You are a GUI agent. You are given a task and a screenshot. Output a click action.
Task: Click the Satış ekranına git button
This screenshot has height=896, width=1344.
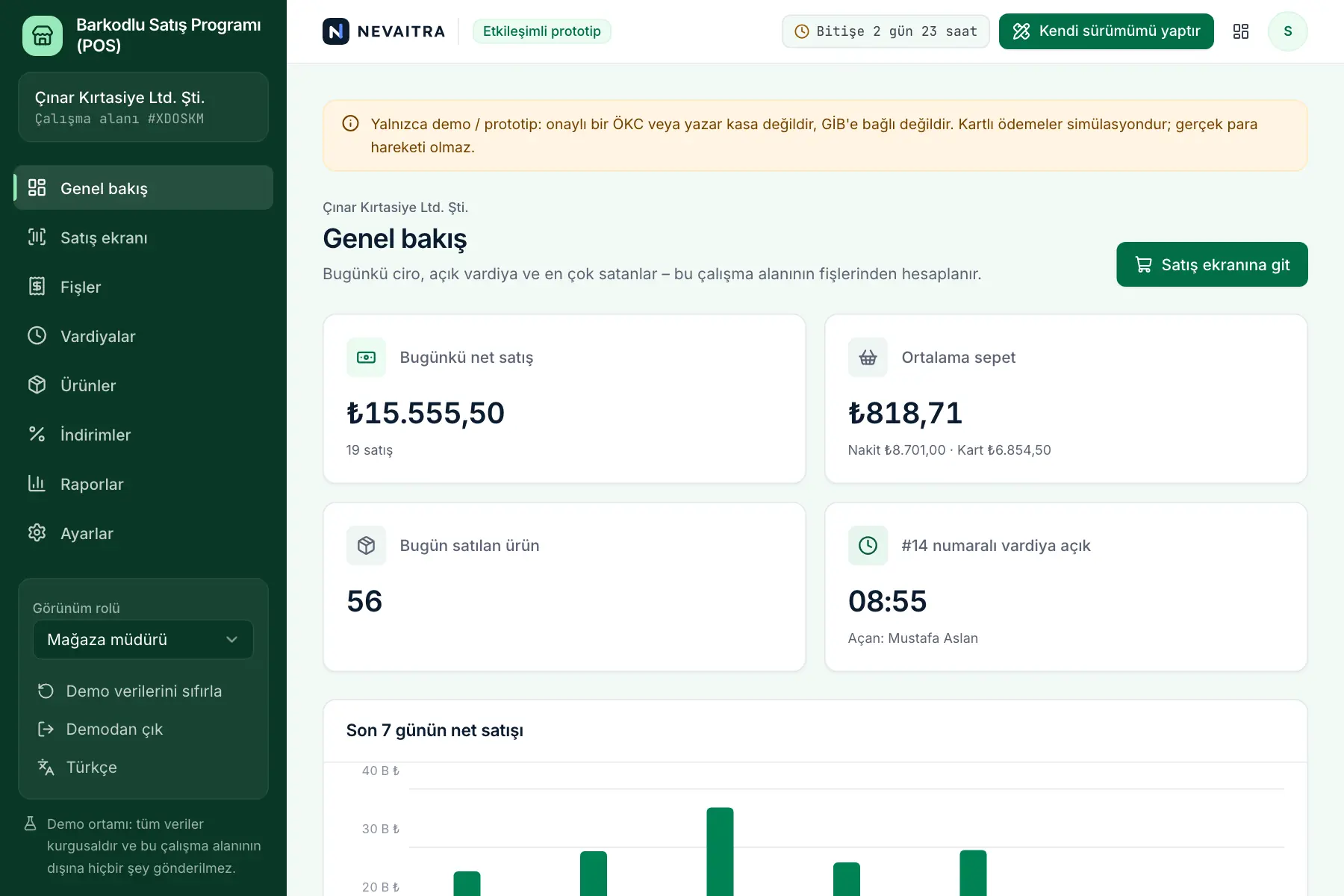click(x=1212, y=264)
